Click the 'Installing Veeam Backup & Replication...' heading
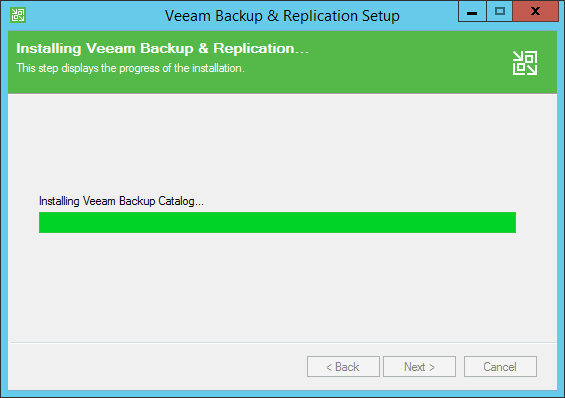The width and height of the screenshot is (565, 398). (x=163, y=49)
